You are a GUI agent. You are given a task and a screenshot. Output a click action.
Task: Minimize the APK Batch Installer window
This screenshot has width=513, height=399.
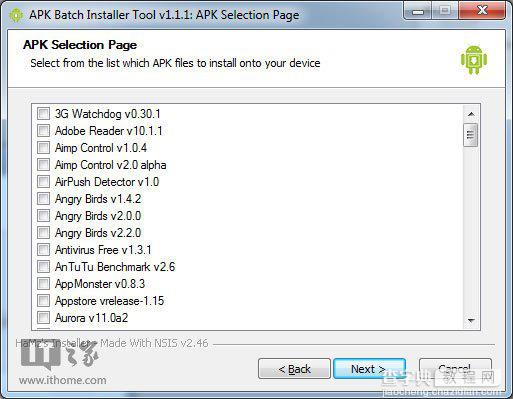(x=418, y=12)
